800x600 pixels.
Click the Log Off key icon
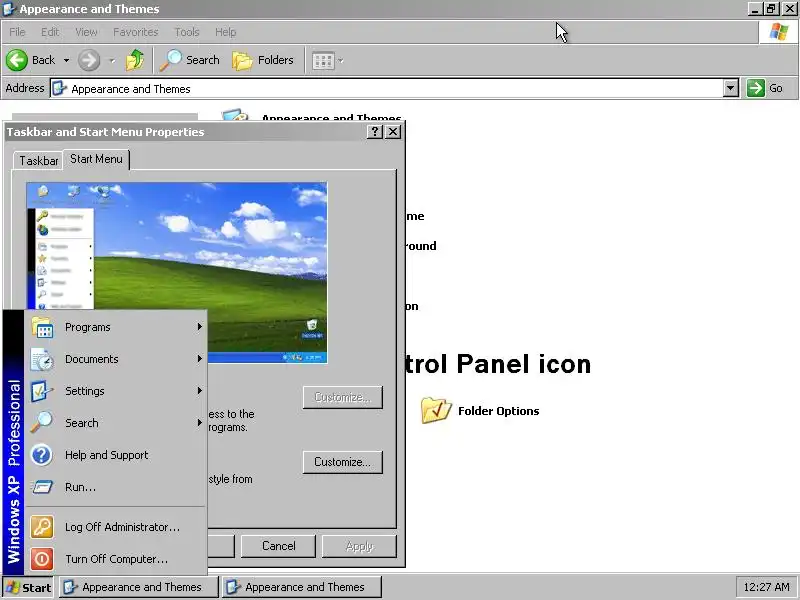point(42,527)
